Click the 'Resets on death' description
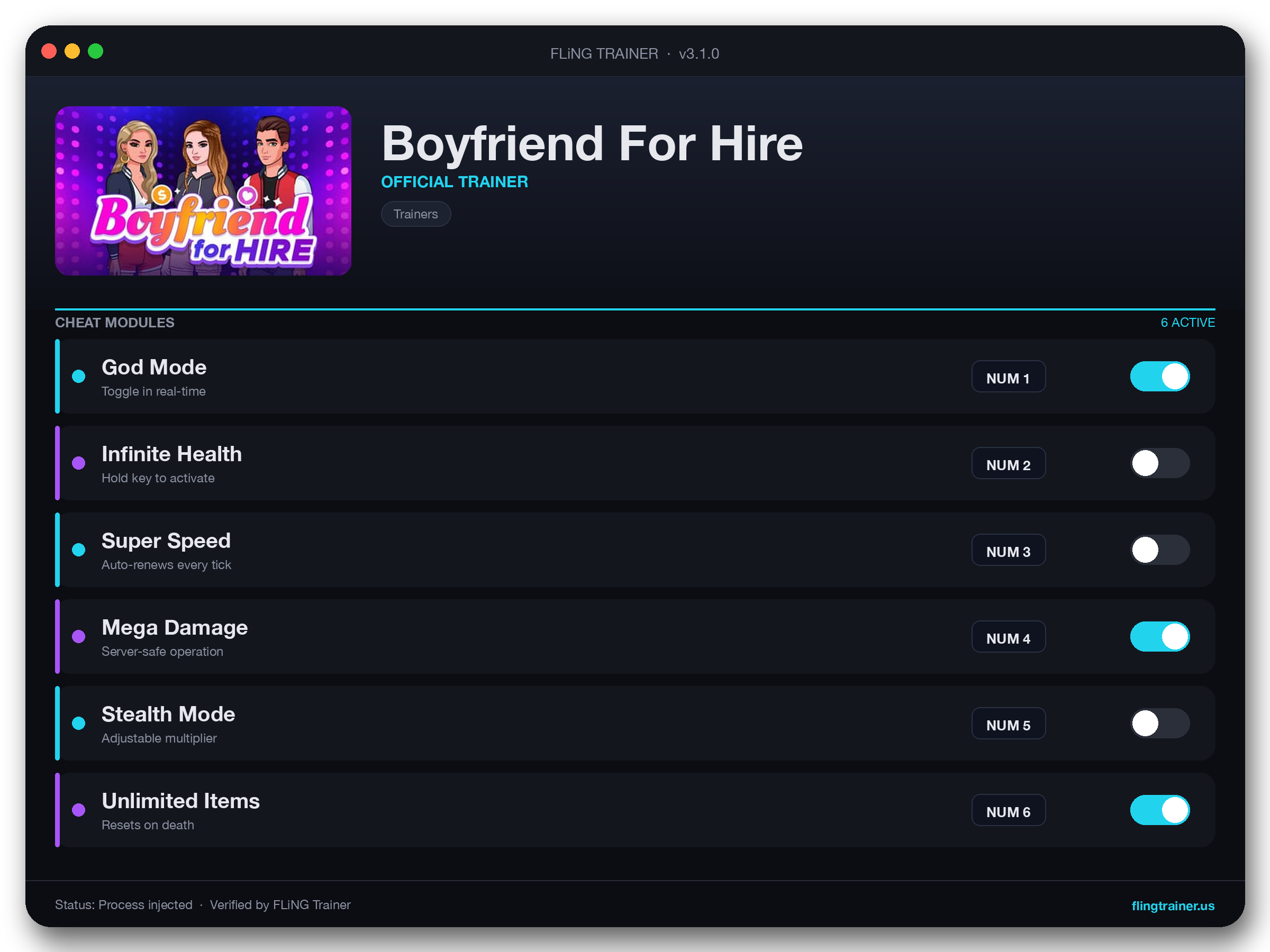 (148, 825)
